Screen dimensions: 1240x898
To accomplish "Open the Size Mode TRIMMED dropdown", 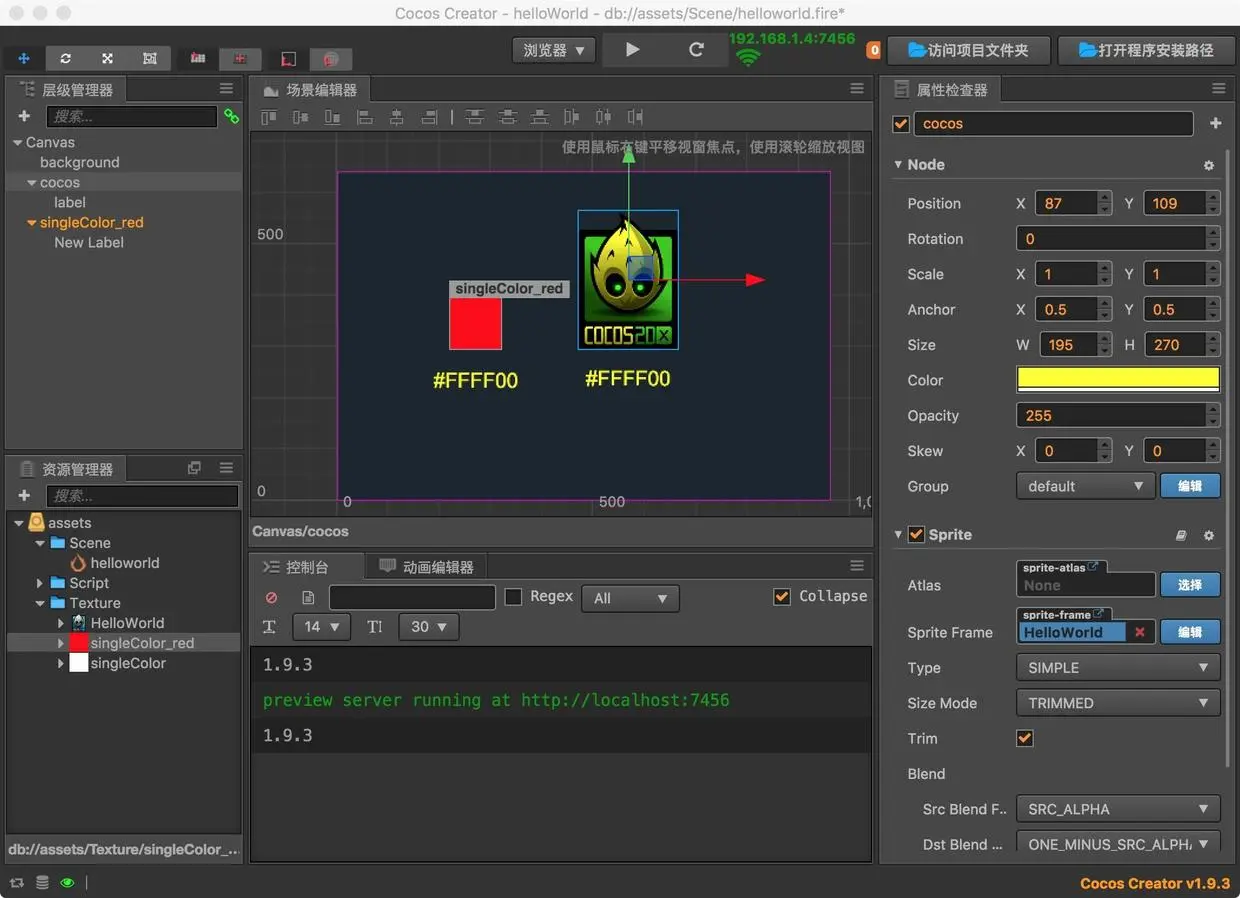I will (1117, 703).
